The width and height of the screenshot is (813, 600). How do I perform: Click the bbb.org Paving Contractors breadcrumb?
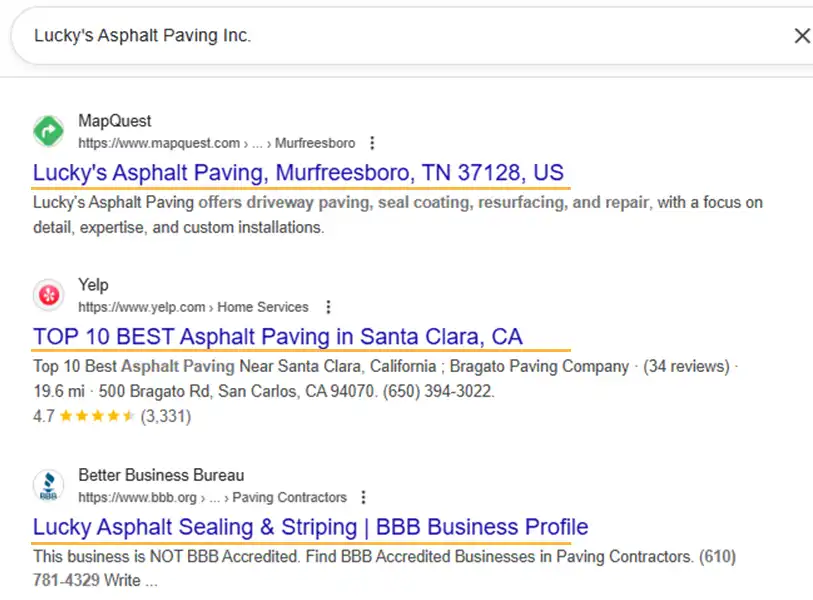point(212,497)
